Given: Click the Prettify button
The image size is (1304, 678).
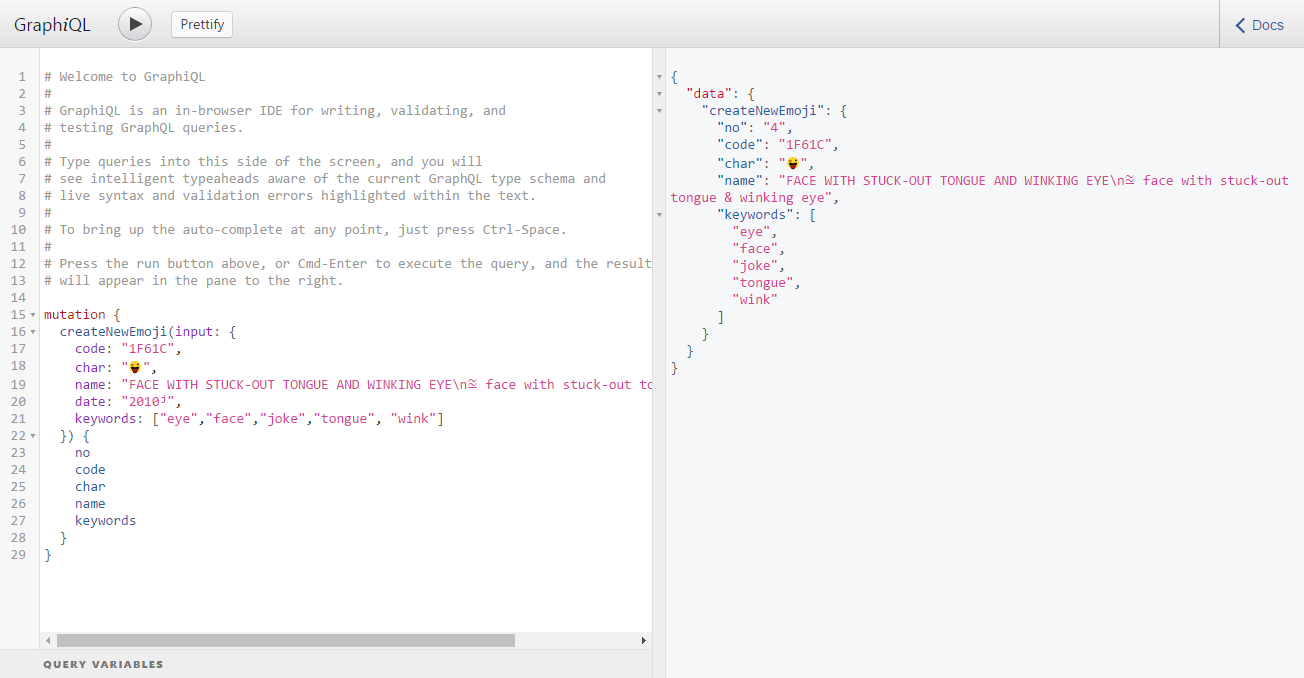Looking at the screenshot, I should pos(202,25).
